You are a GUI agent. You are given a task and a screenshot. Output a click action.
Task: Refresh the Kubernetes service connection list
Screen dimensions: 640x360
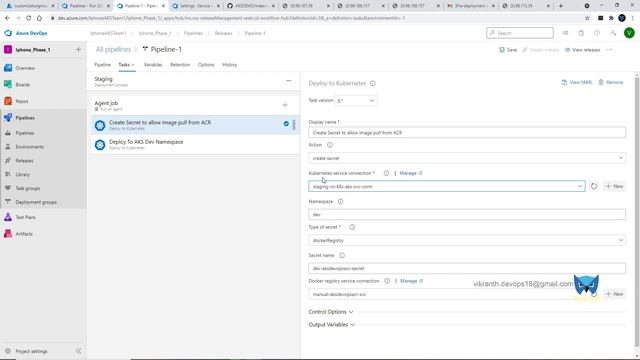click(x=593, y=186)
